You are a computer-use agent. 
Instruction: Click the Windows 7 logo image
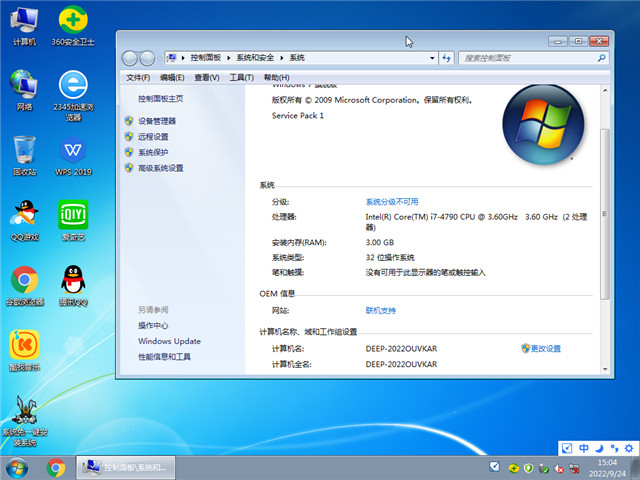point(543,124)
